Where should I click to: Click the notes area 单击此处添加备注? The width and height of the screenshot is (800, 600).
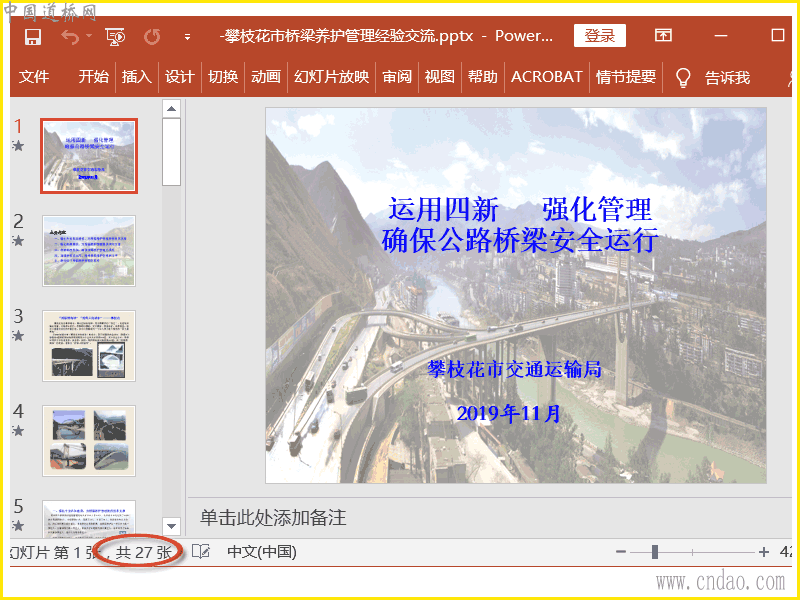(273, 518)
